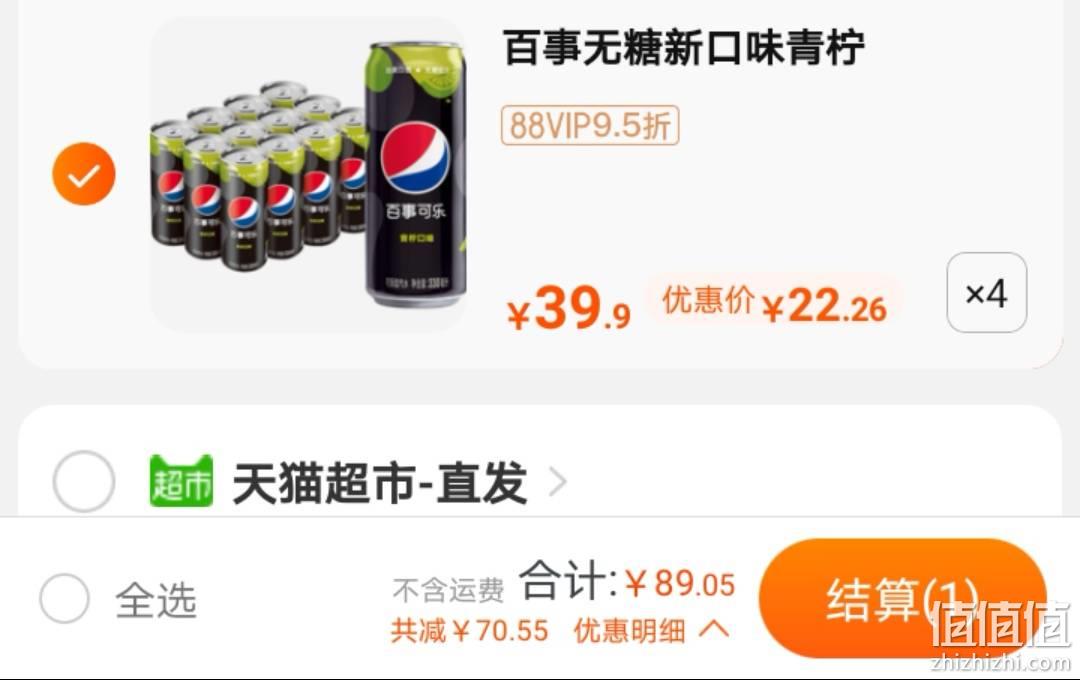Click the green 超市 Tmall cat icon
Viewport: 1080px width, 680px height.
tap(181, 481)
